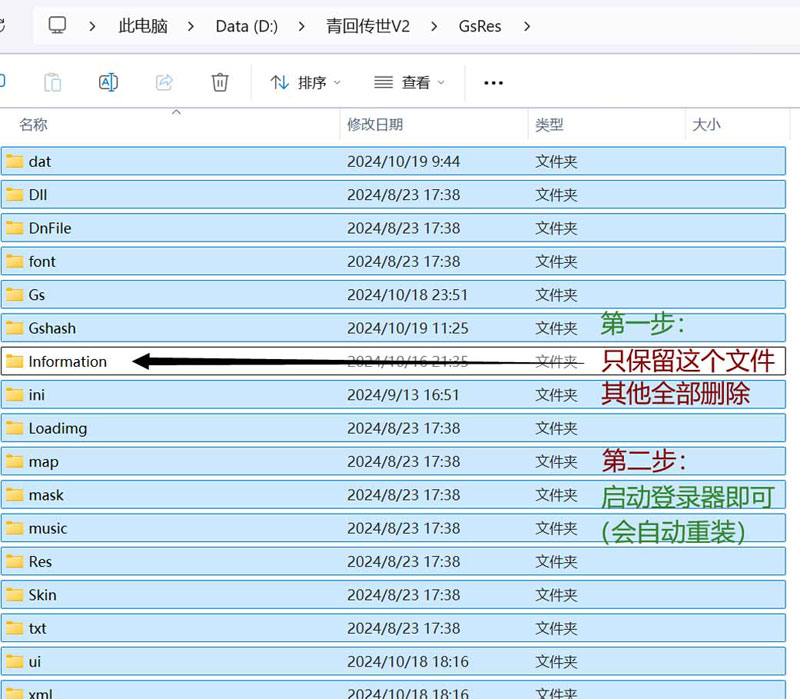Viewport: 800px width, 699px height.
Task: Click the Paste icon in the toolbar
Action: 53,82
